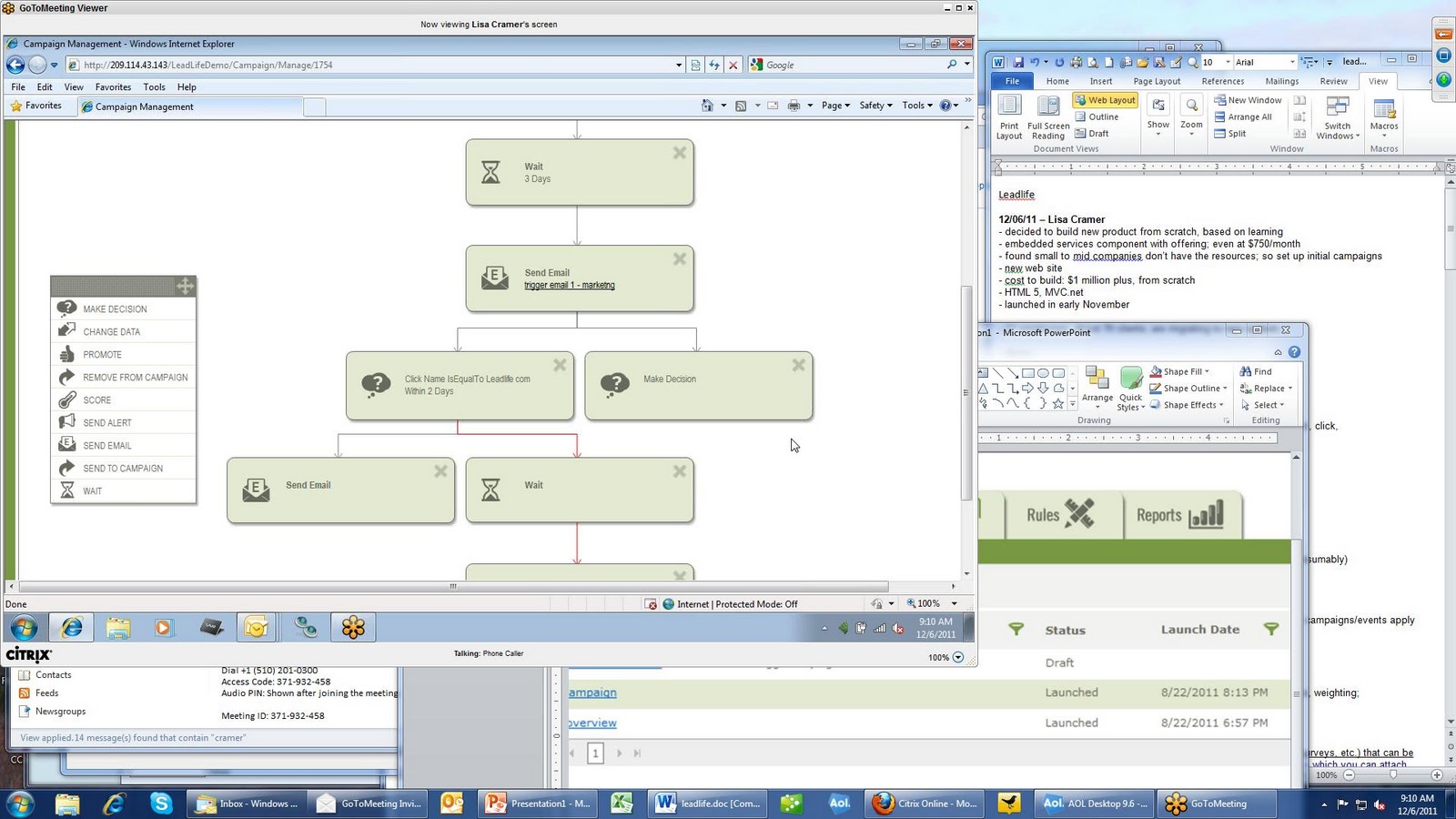The height and width of the screenshot is (819, 1456).
Task: Open the File menu in Internet Explorer
Action: pos(18,87)
